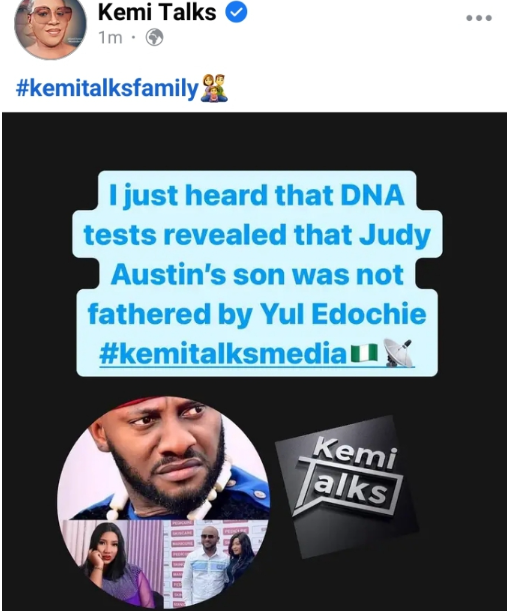The height and width of the screenshot is (611, 507).
Task: Click the satellite dish emoji
Action: click(398, 353)
